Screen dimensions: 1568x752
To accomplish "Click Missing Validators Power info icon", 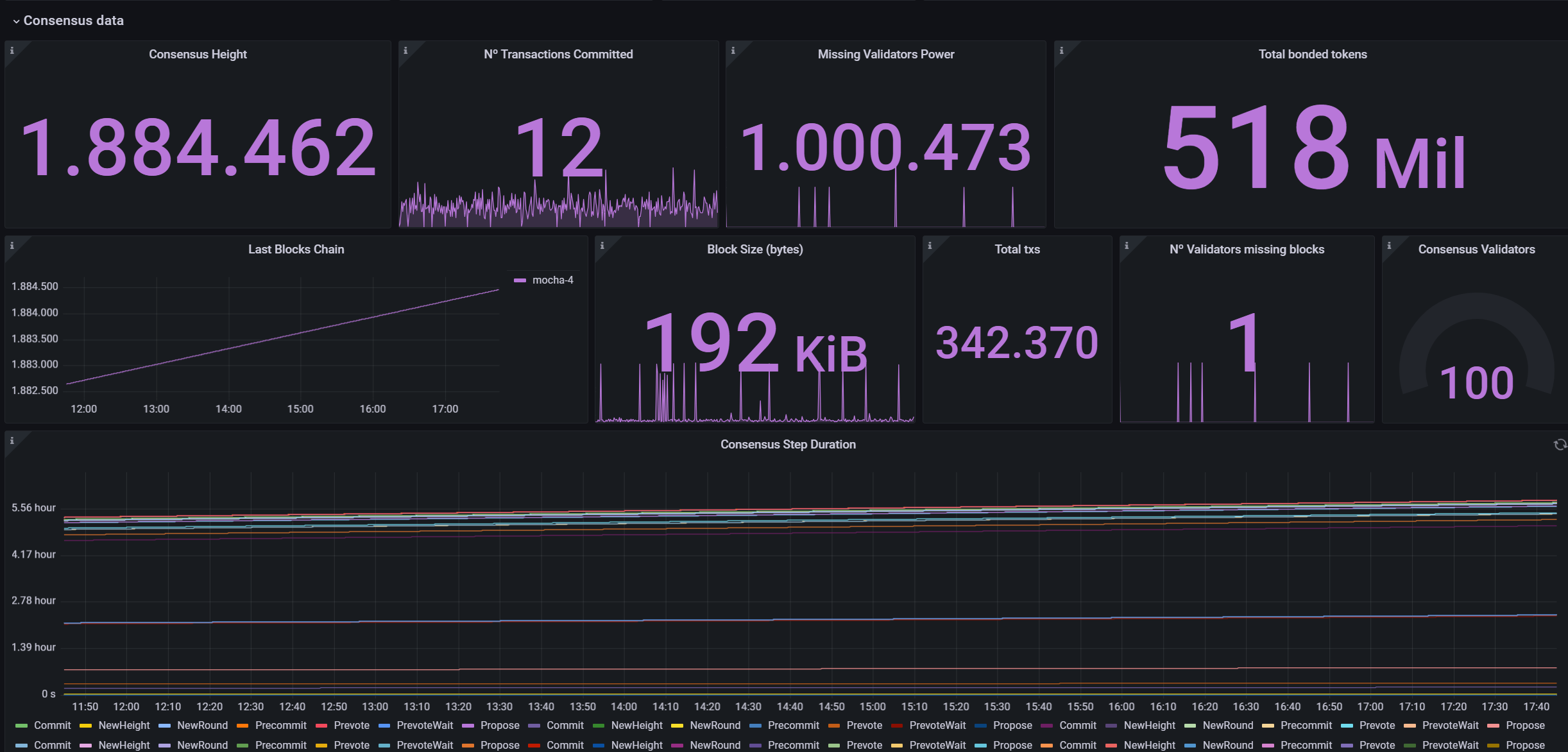I will pos(733,50).
